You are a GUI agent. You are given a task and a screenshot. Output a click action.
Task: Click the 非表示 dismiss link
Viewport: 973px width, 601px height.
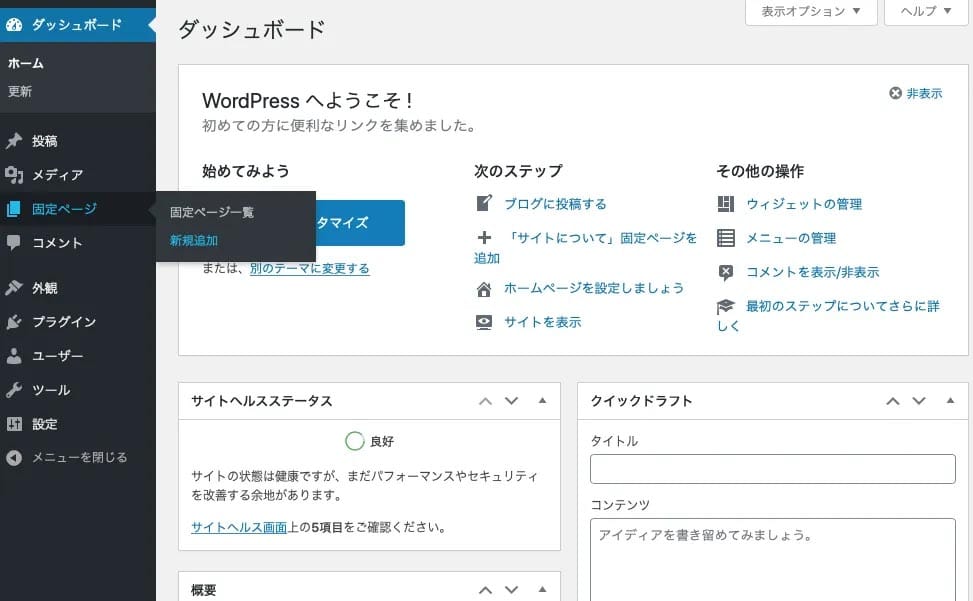924,93
